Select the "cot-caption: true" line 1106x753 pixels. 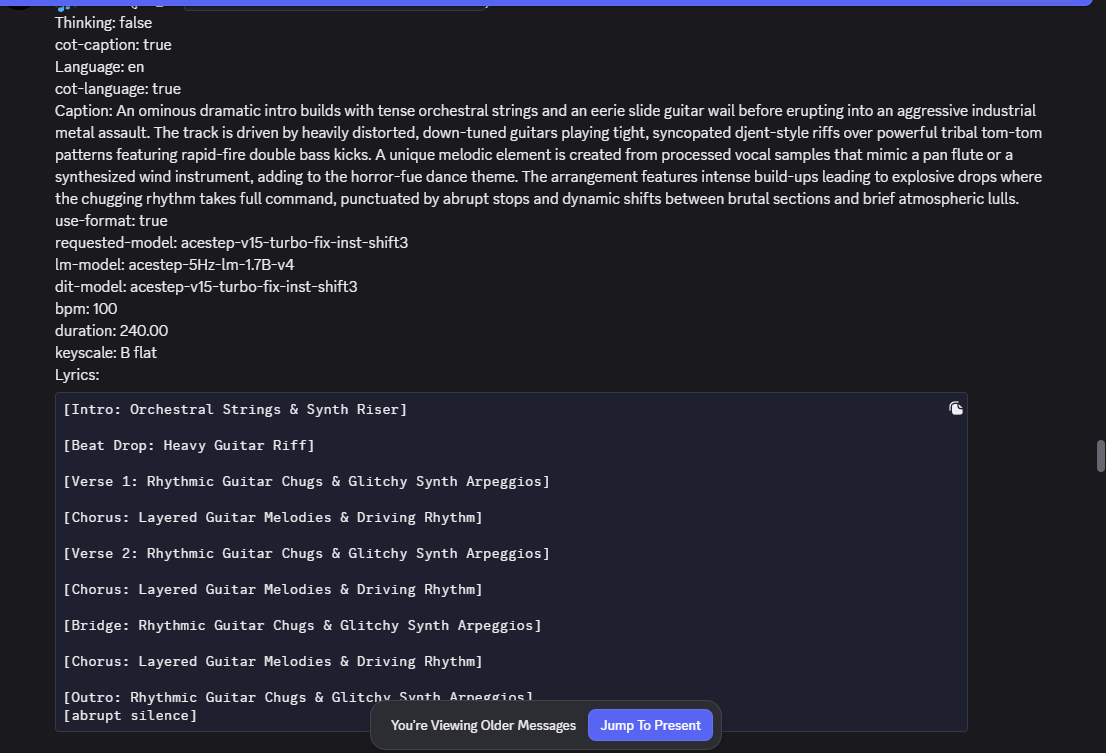(x=113, y=44)
